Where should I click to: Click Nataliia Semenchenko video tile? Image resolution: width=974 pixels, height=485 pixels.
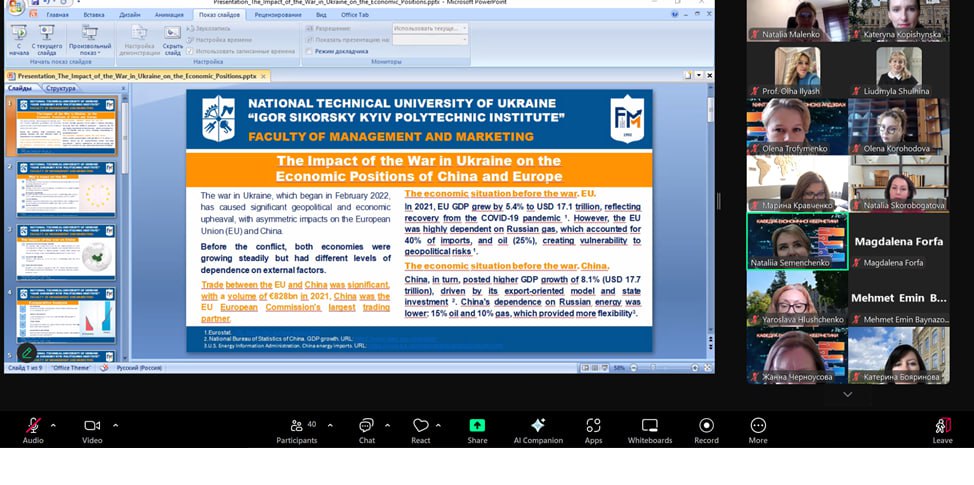pyautogui.click(x=797, y=242)
